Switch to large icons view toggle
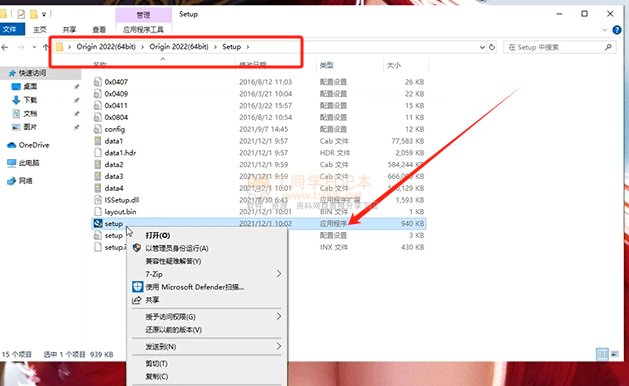 (x=615, y=354)
